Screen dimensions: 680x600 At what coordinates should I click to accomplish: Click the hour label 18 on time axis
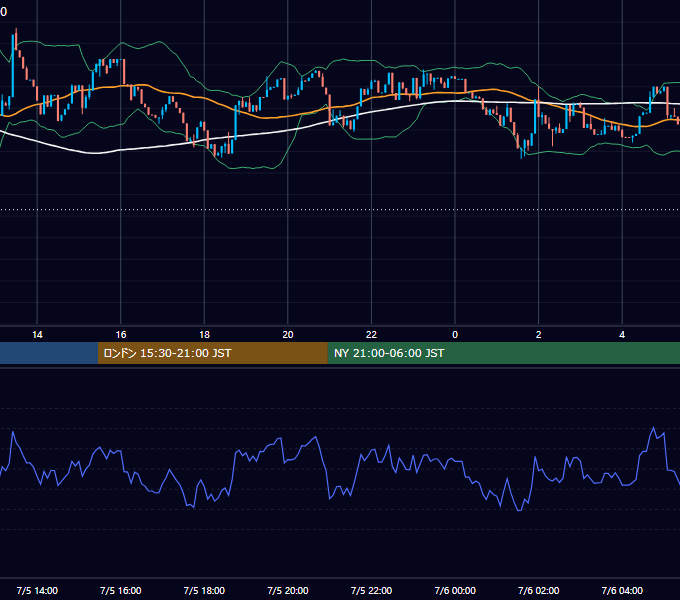pyautogui.click(x=204, y=335)
